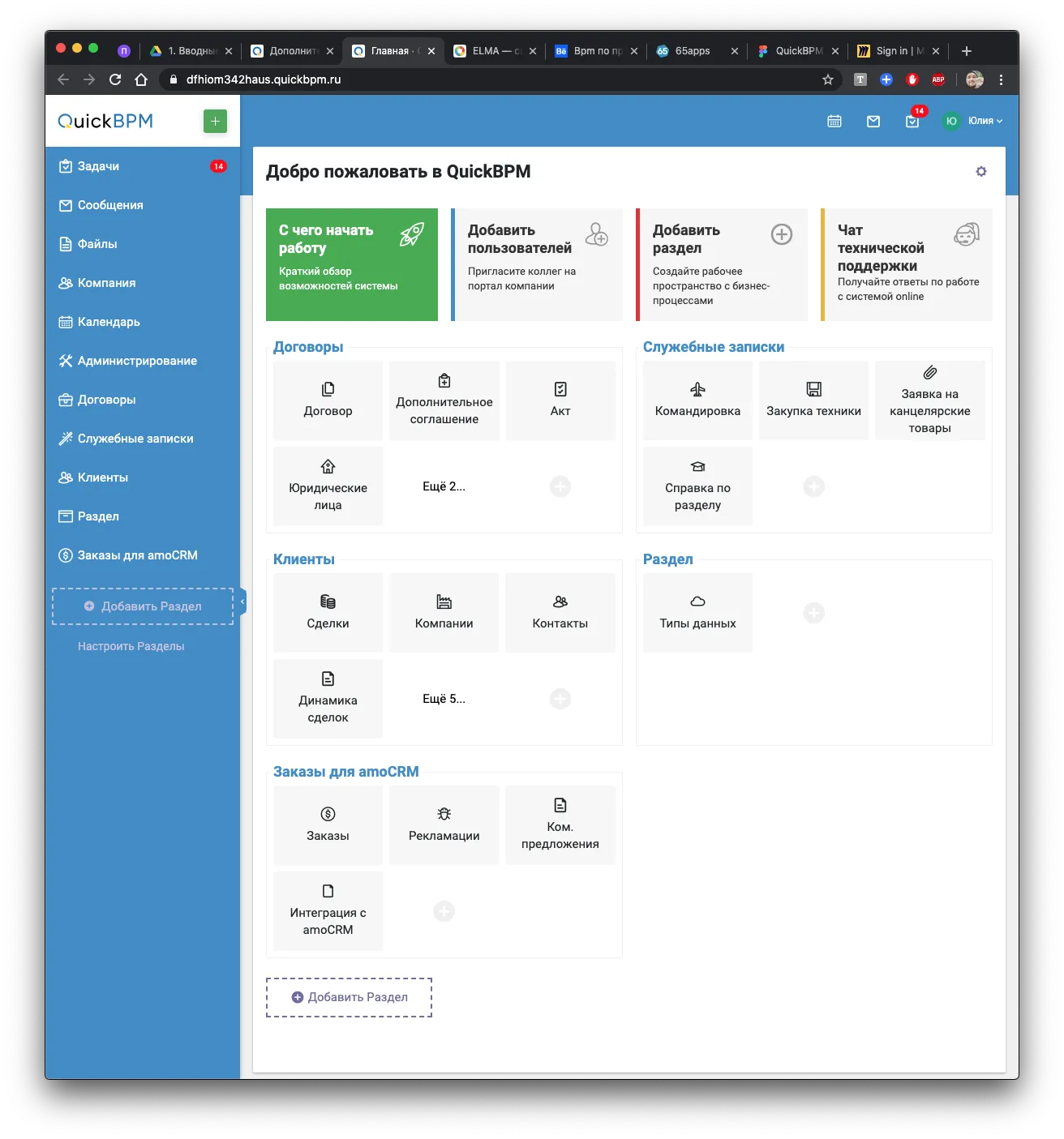Viewport: 1064px width, 1139px height.
Task: Click the green plus button next to QuickBPM logo
Action: tap(215, 121)
